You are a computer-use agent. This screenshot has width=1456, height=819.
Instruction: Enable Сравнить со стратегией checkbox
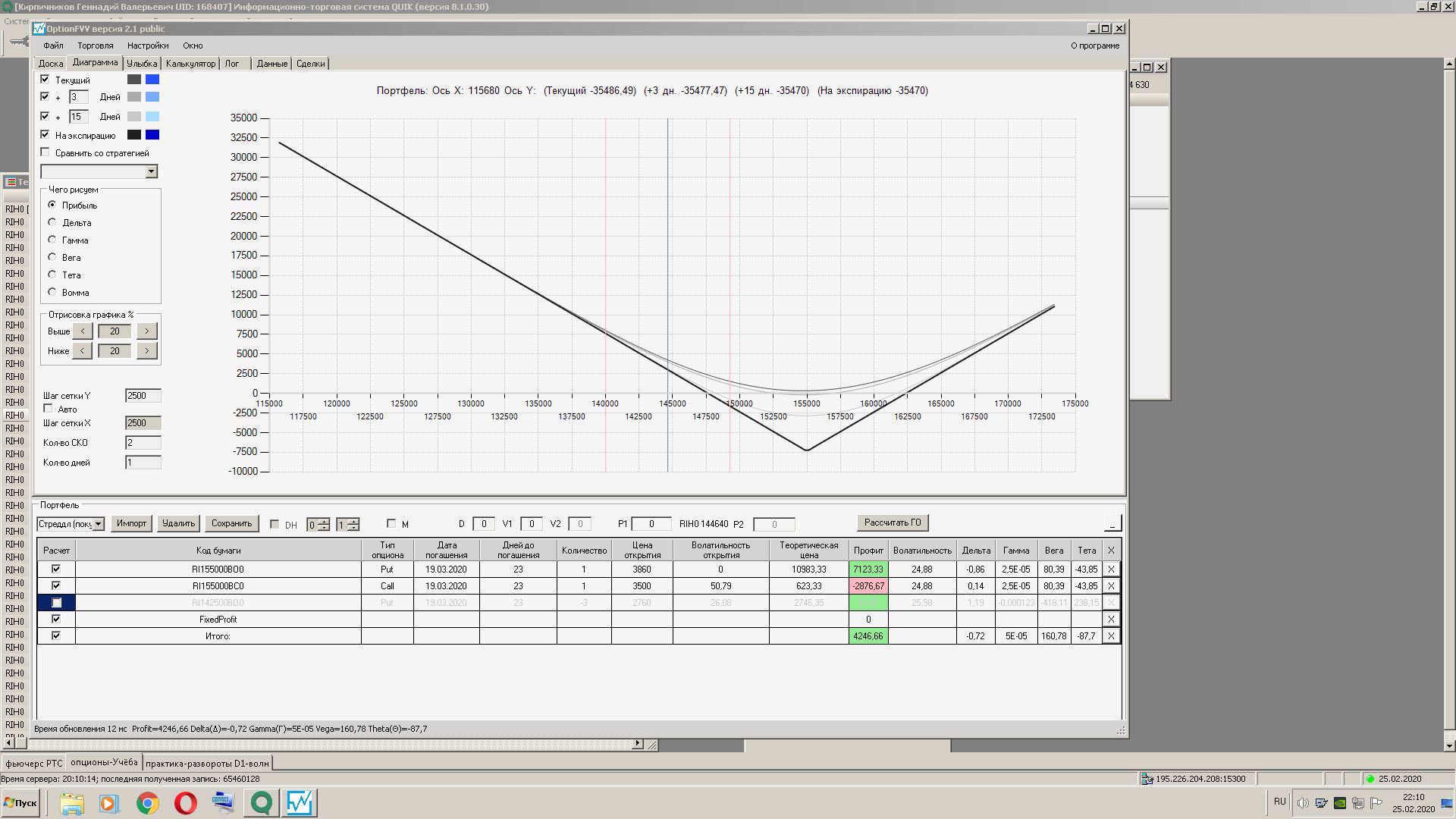45,152
